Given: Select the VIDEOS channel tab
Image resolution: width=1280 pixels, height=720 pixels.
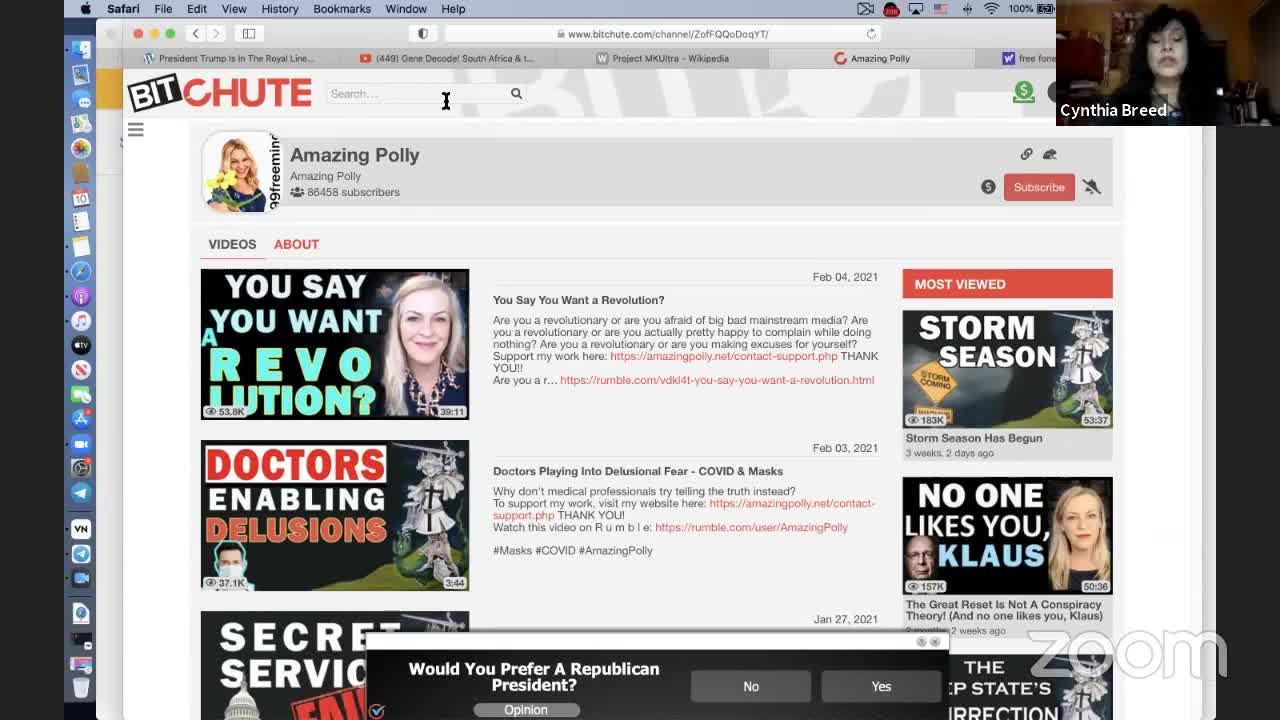Looking at the screenshot, I should coord(232,244).
